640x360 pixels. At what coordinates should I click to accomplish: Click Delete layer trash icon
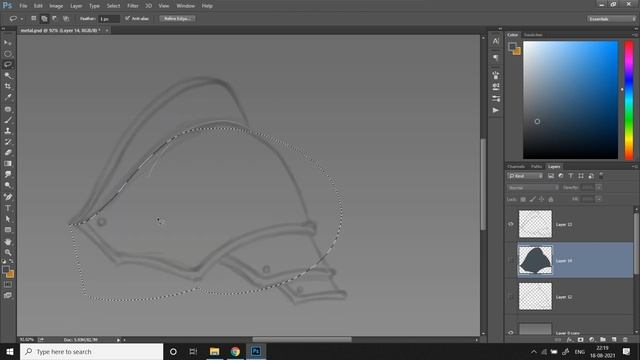tap(625, 340)
